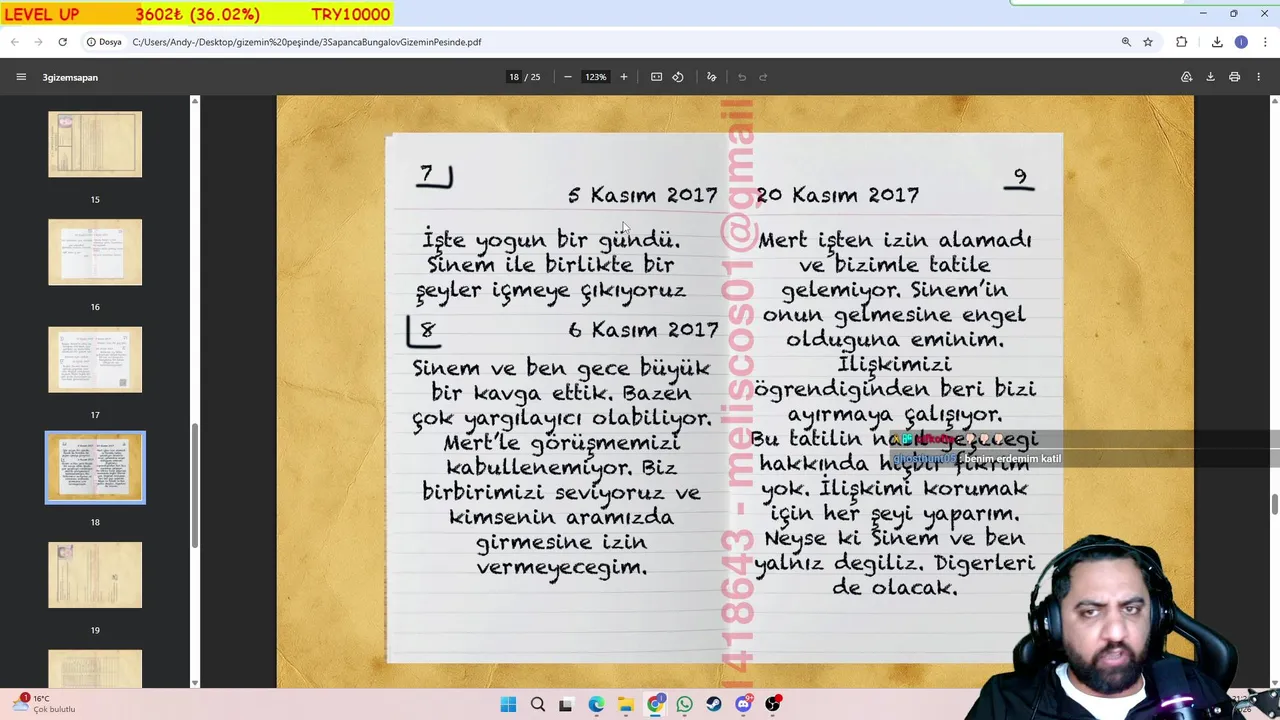Open WhatsApp from taskbar

[684, 704]
